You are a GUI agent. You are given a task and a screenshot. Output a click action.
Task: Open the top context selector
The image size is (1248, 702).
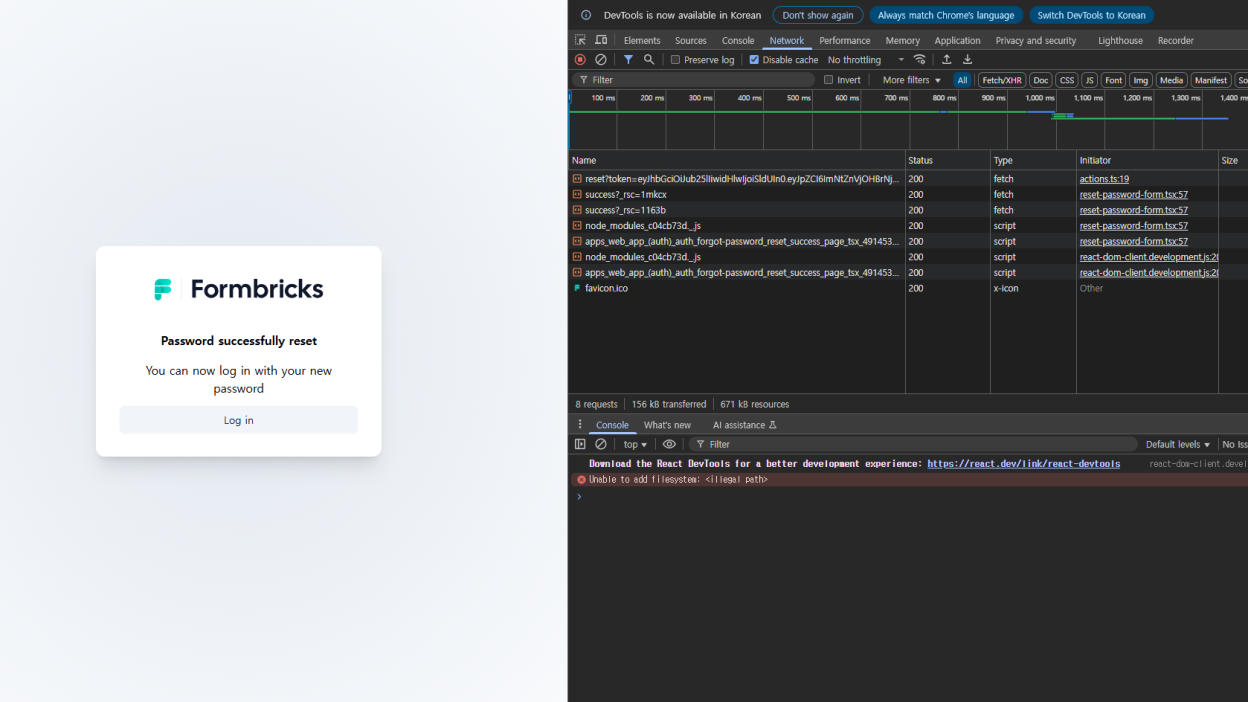click(635, 444)
